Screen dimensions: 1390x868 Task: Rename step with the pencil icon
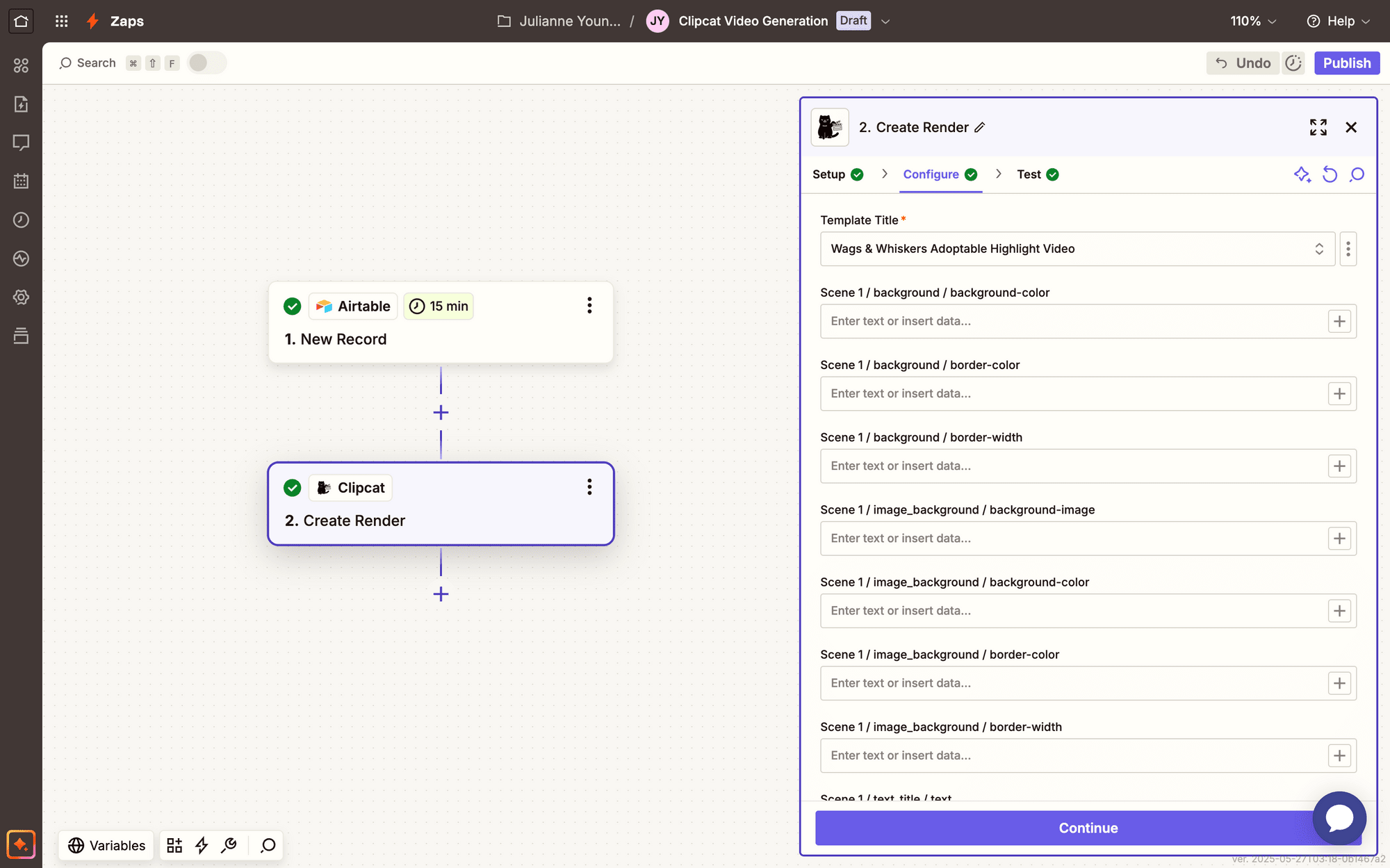pyautogui.click(x=980, y=127)
